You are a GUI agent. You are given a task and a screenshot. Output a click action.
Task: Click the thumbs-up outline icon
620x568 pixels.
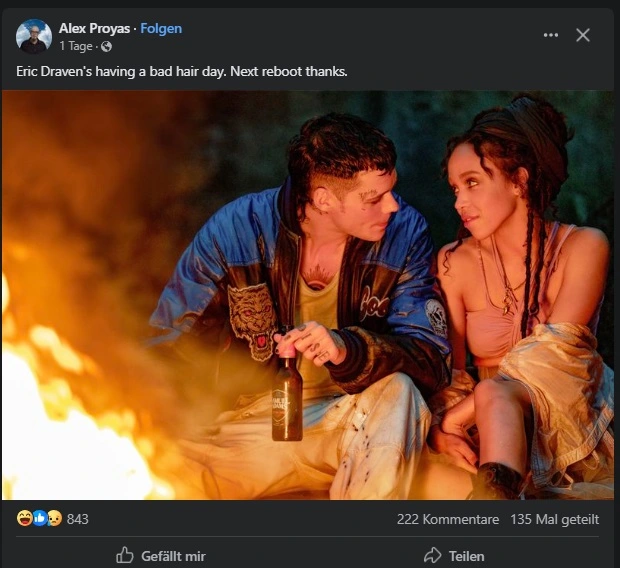(125, 555)
